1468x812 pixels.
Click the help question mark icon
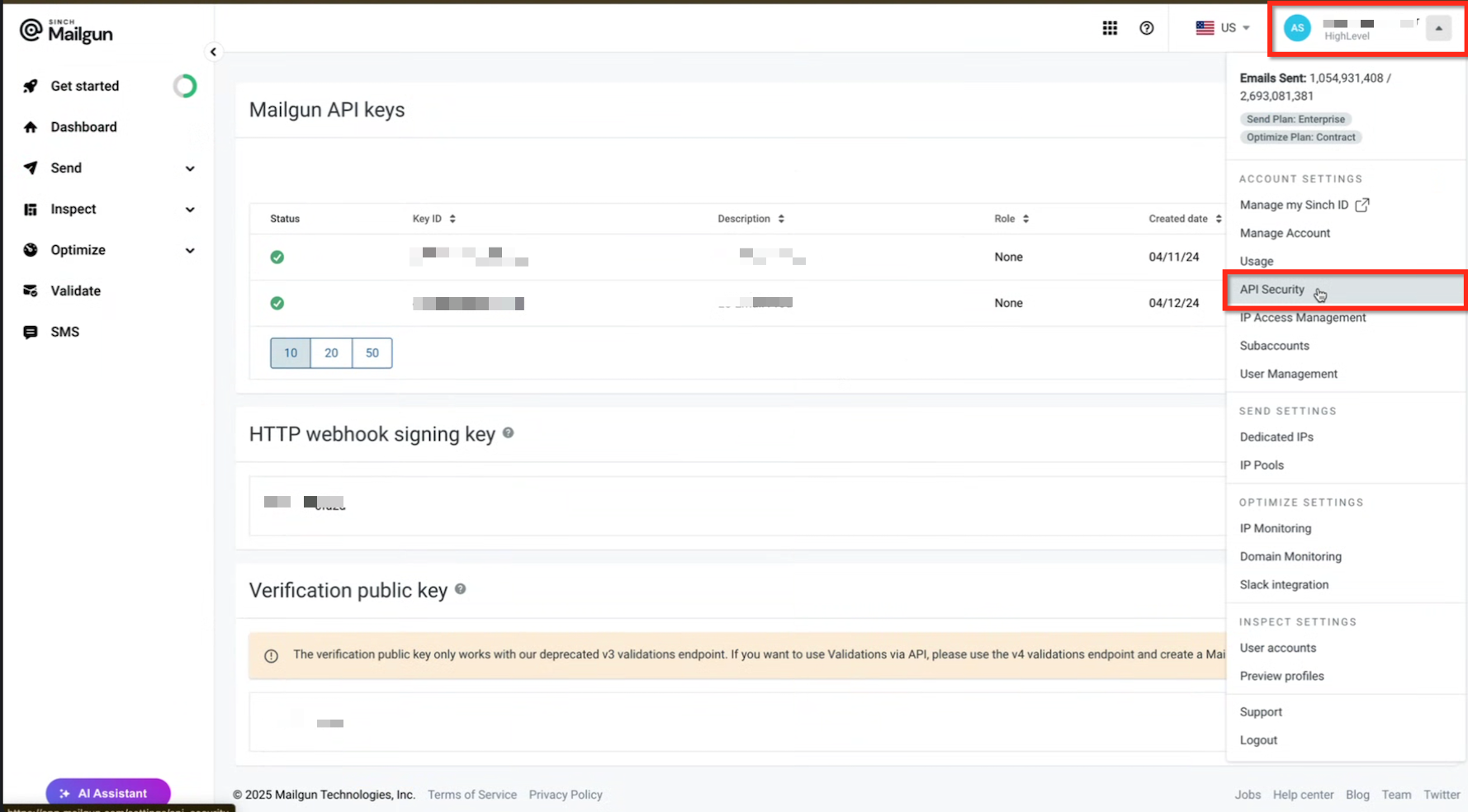click(x=1147, y=27)
